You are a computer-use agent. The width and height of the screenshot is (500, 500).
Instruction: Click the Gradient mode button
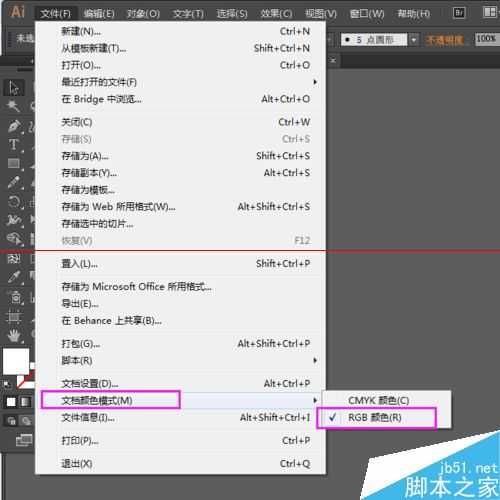26,402
